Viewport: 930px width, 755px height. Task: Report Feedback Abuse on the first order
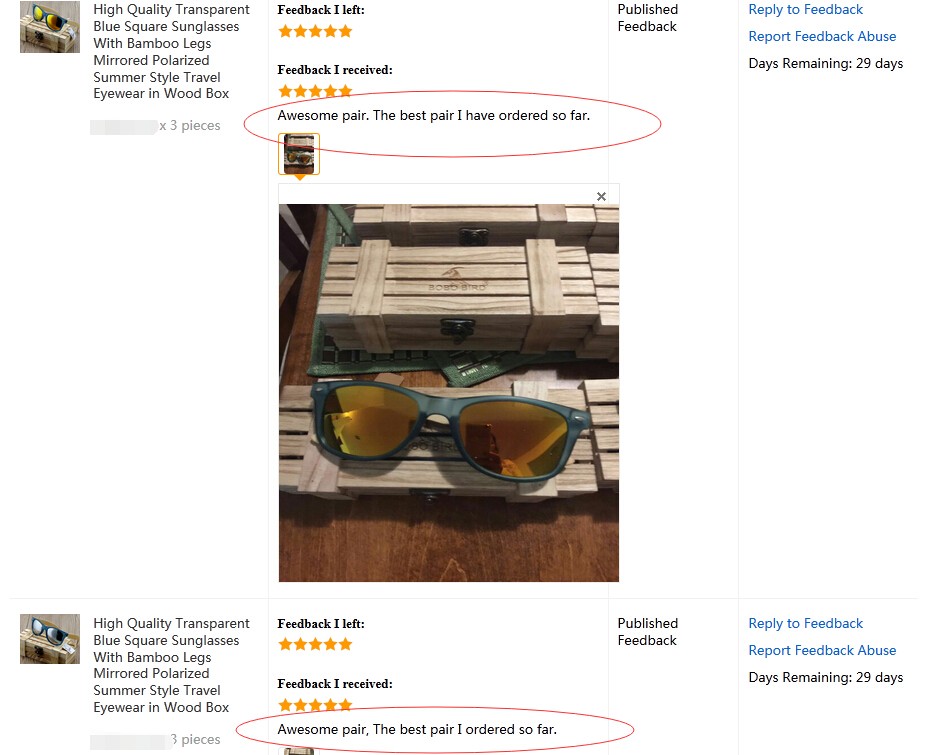(x=822, y=37)
